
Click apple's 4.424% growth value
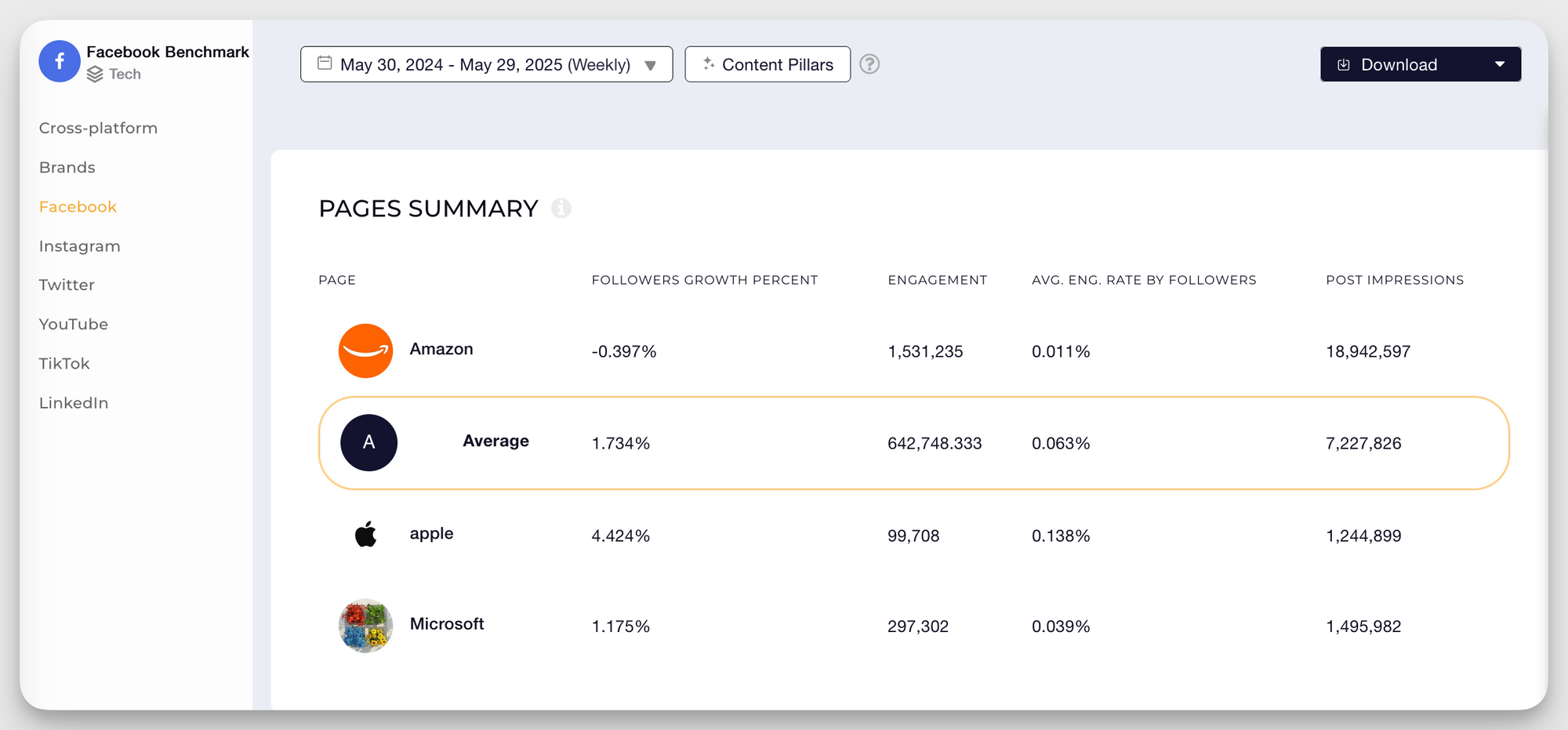[x=621, y=536]
